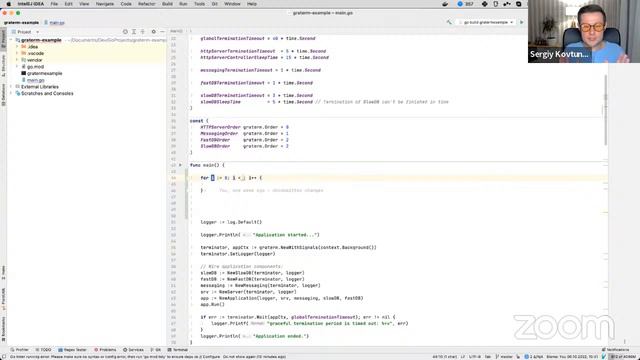Image resolution: width=640 pixels, height=360 pixels.
Task: Expand Scratches and Consoles
Action: point(11,93)
